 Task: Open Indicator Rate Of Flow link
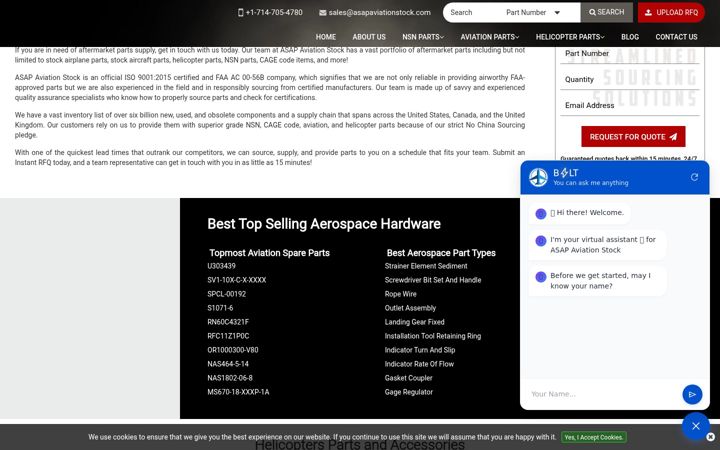[x=419, y=364]
